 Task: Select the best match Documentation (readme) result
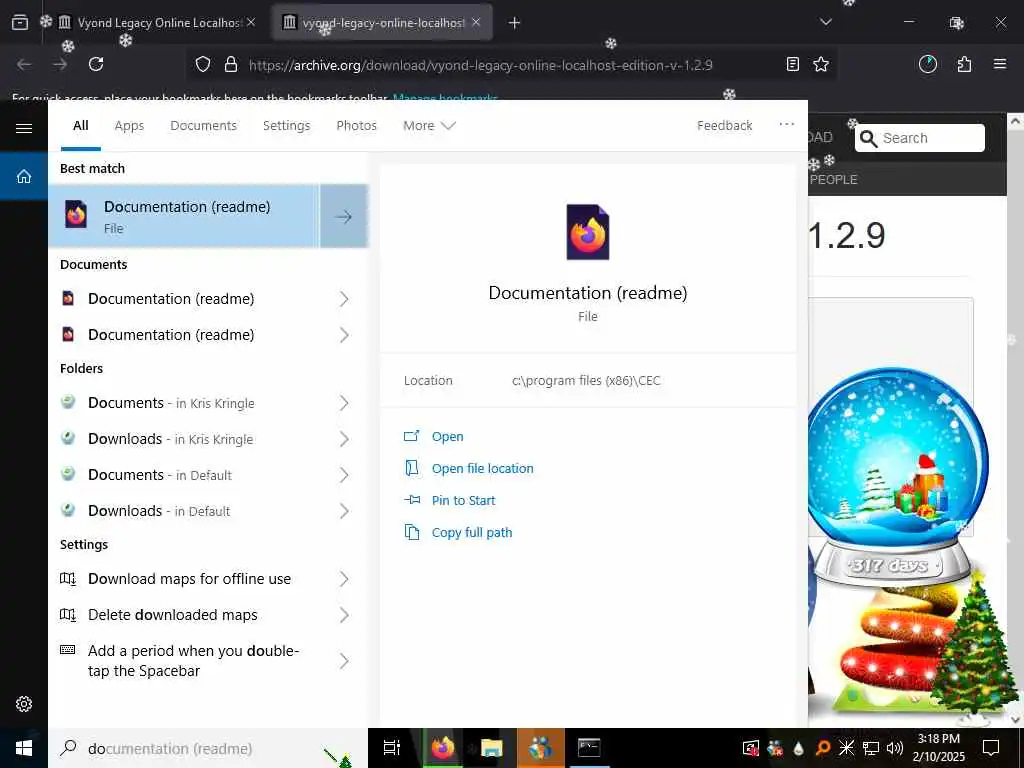(x=184, y=216)
